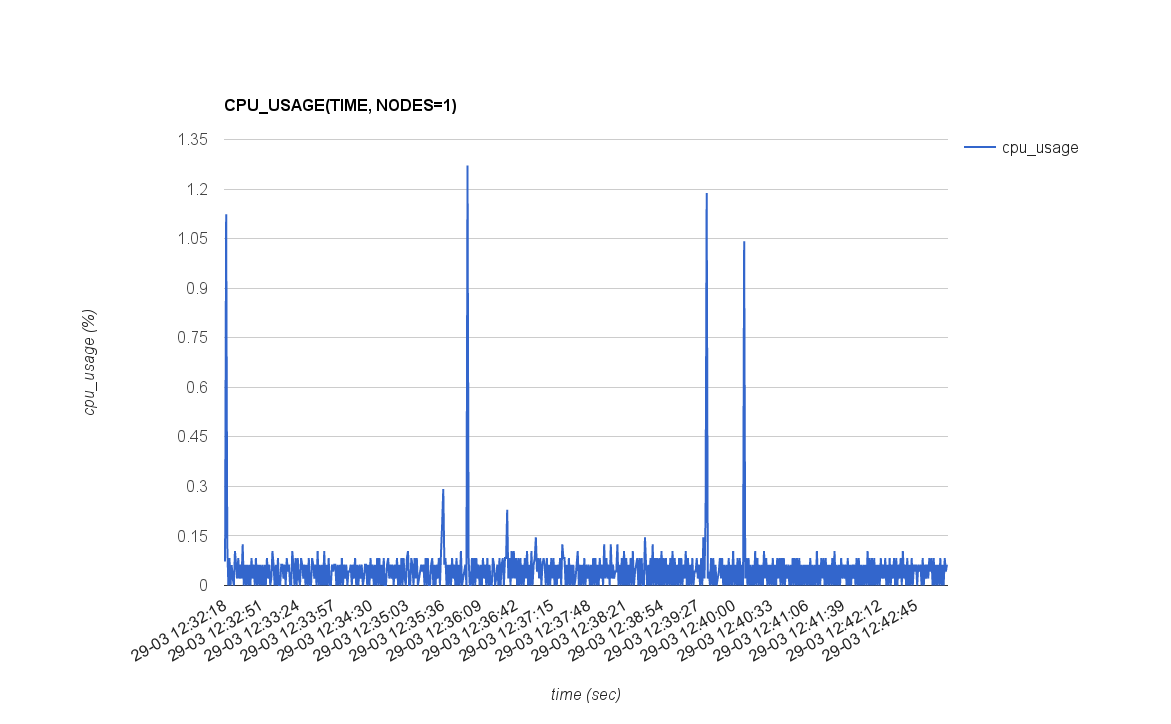
Task: Click the spike peak reaching about 1.19
Action: [707, 194]
